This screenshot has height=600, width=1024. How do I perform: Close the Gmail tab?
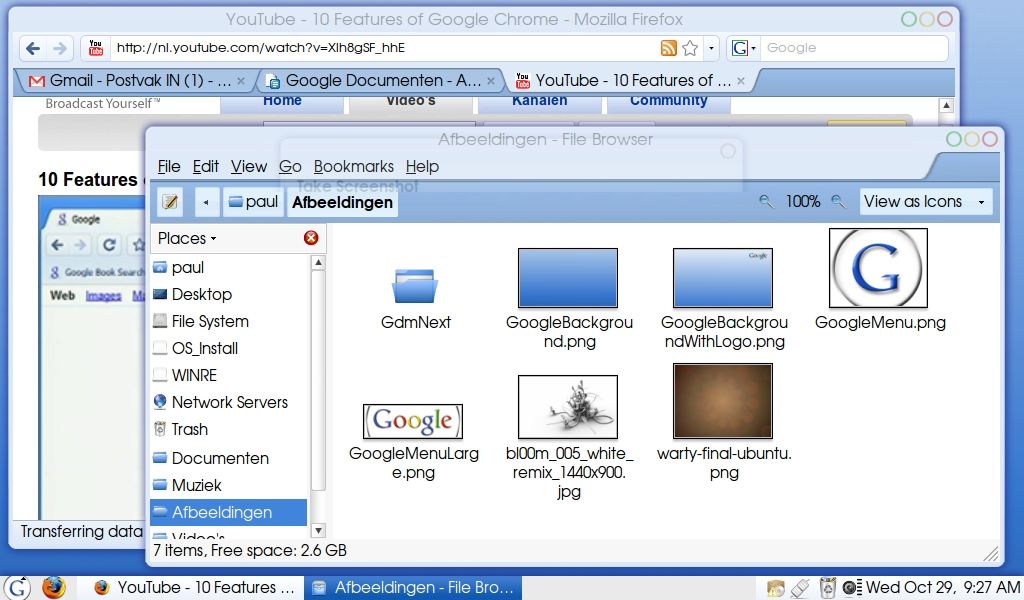tap(240, 81)
